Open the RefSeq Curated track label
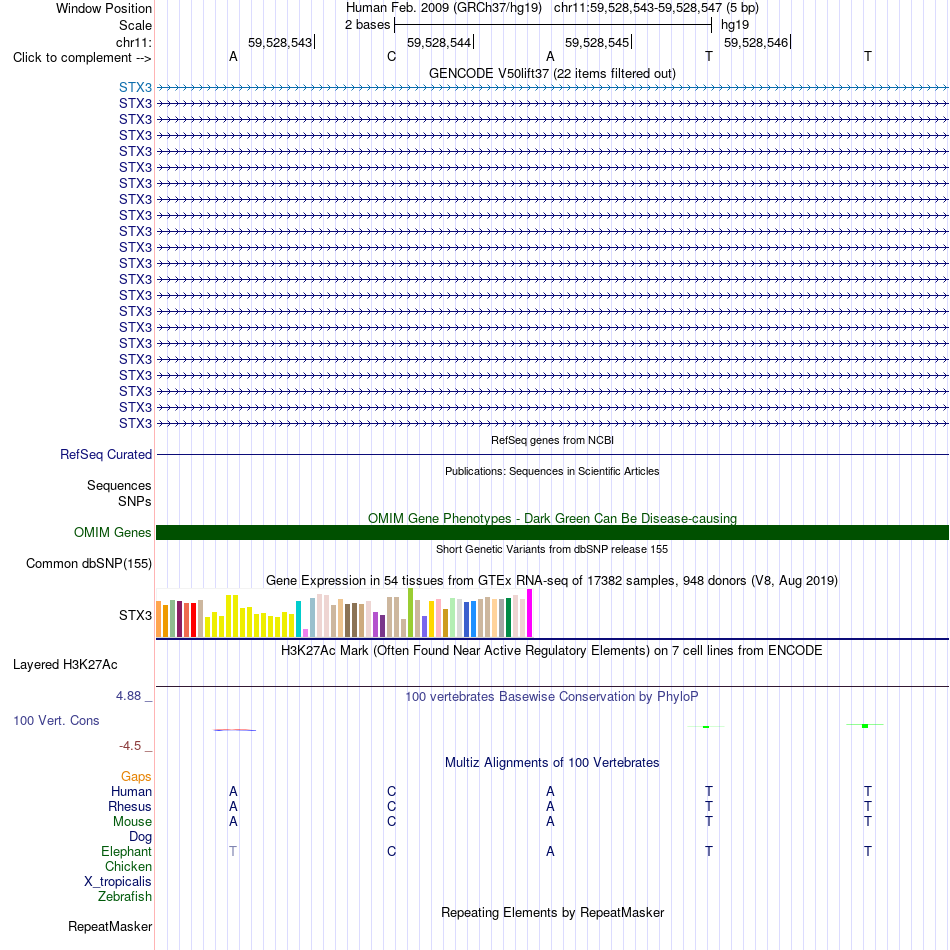Screen dimensions: 950x950 (106, 454)
